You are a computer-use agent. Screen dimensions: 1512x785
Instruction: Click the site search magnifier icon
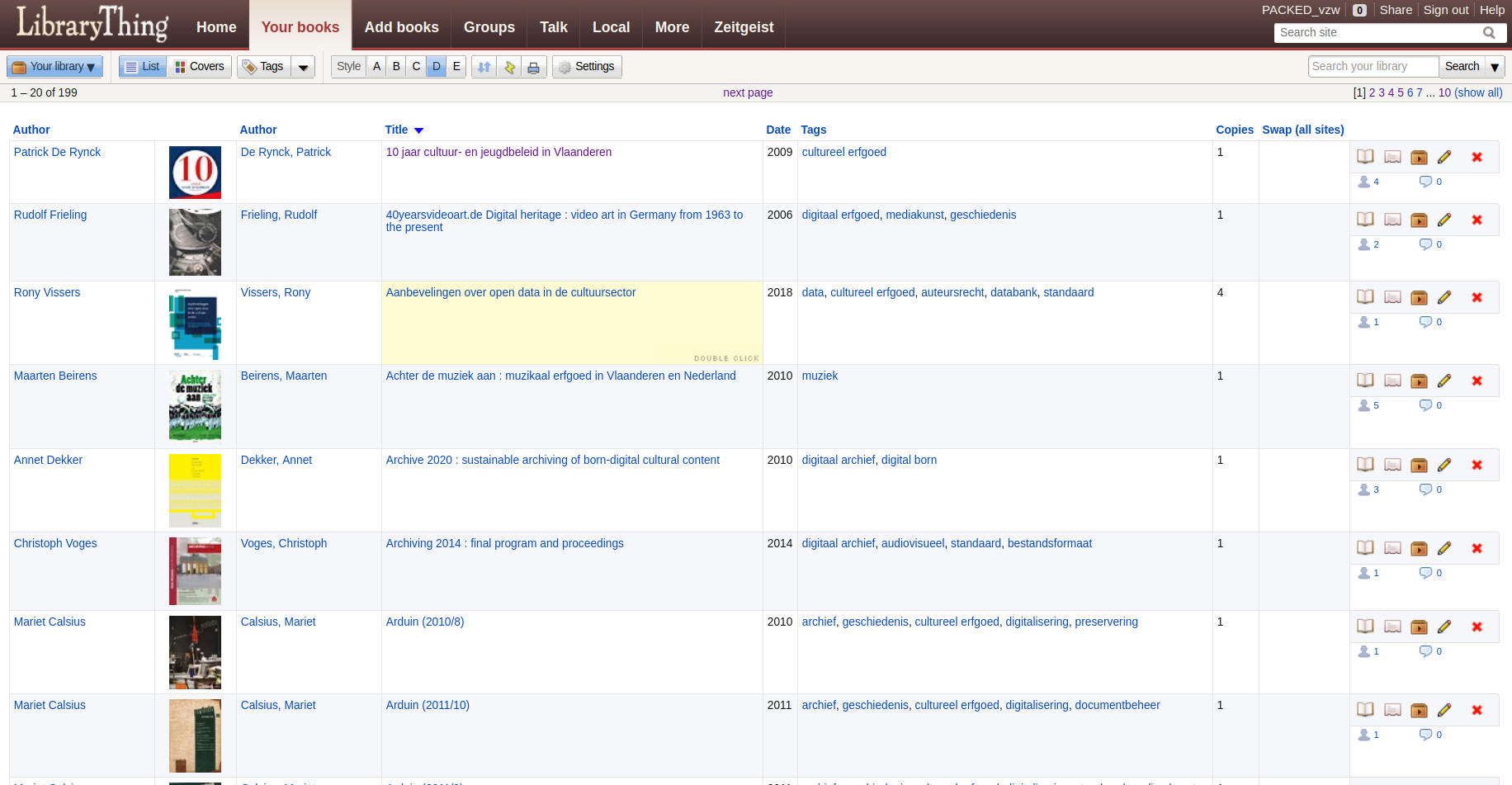pos(1489,33)
